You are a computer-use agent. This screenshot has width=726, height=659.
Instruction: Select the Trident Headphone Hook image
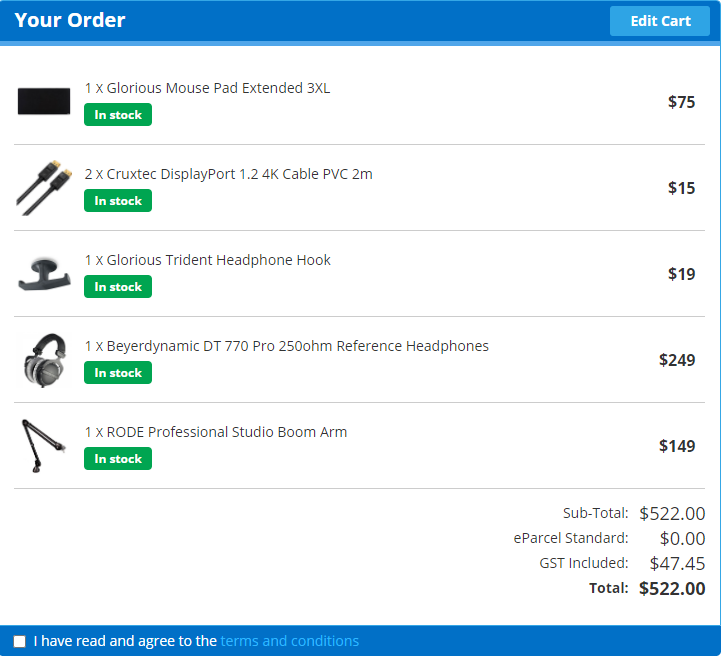point(44,274)
